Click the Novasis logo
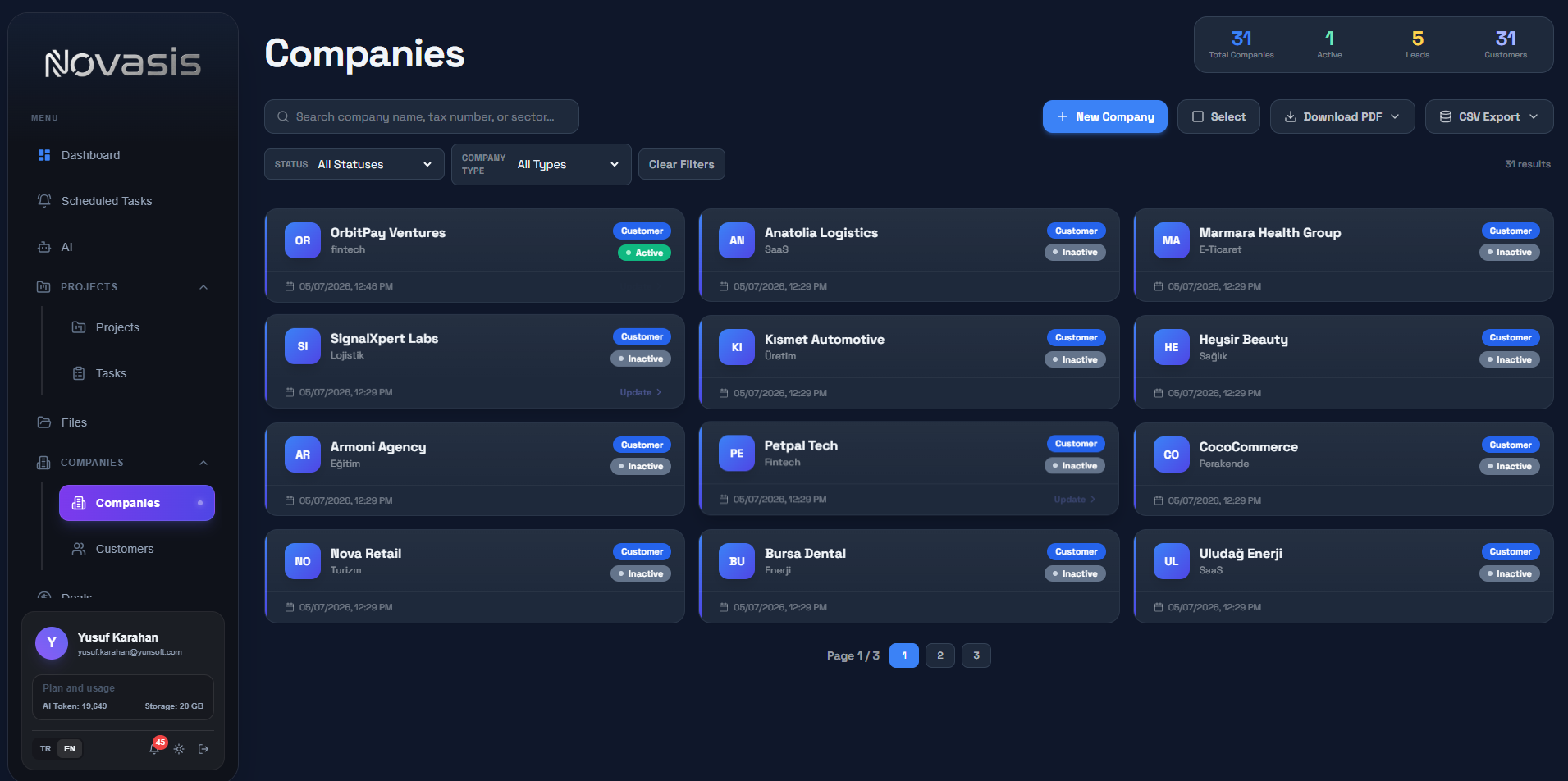The width and height of the screenshot is (1568, 781). click(123, 63)
